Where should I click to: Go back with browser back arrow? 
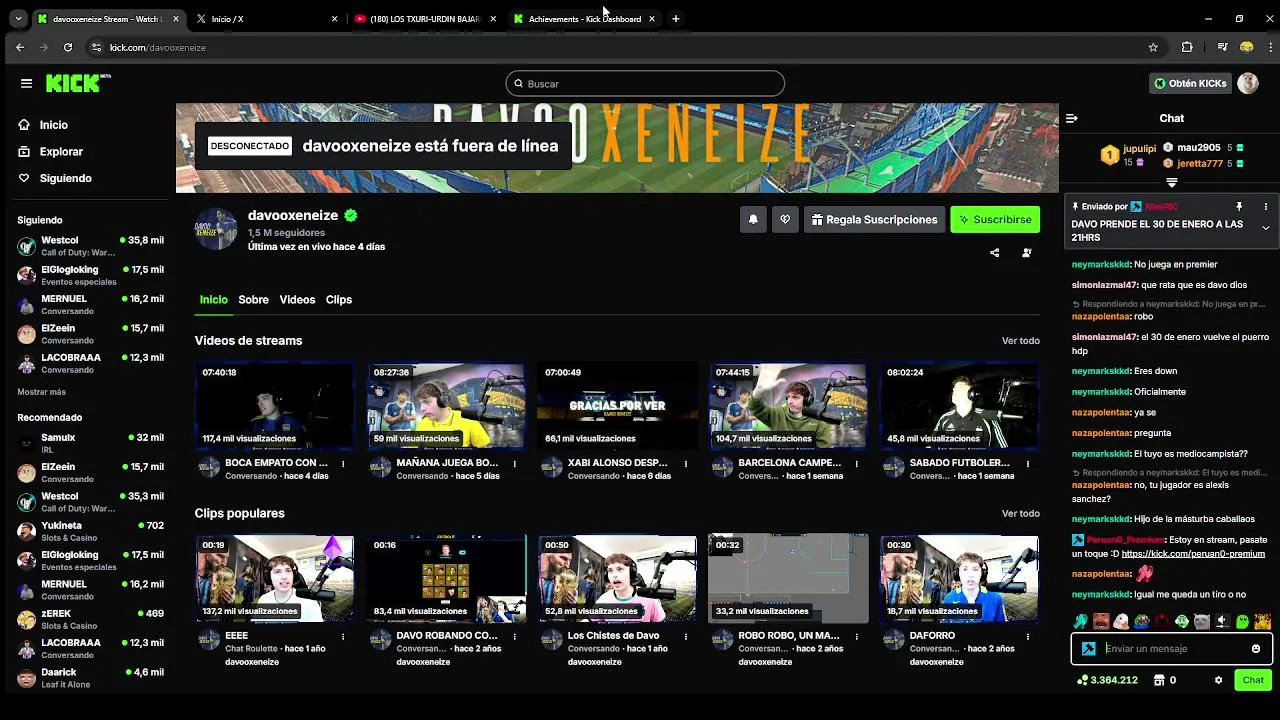20,47
